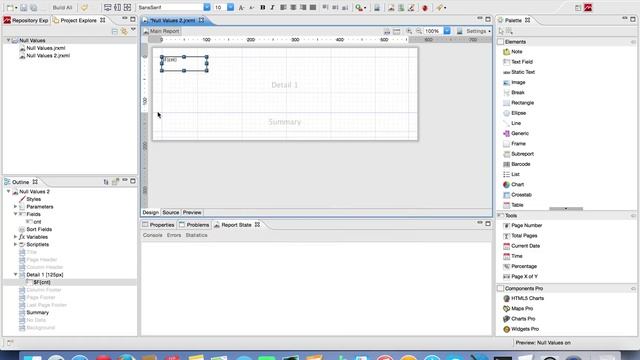Zoom in on the report canvas
Viewport: 640px width, 360px height.
409,31
